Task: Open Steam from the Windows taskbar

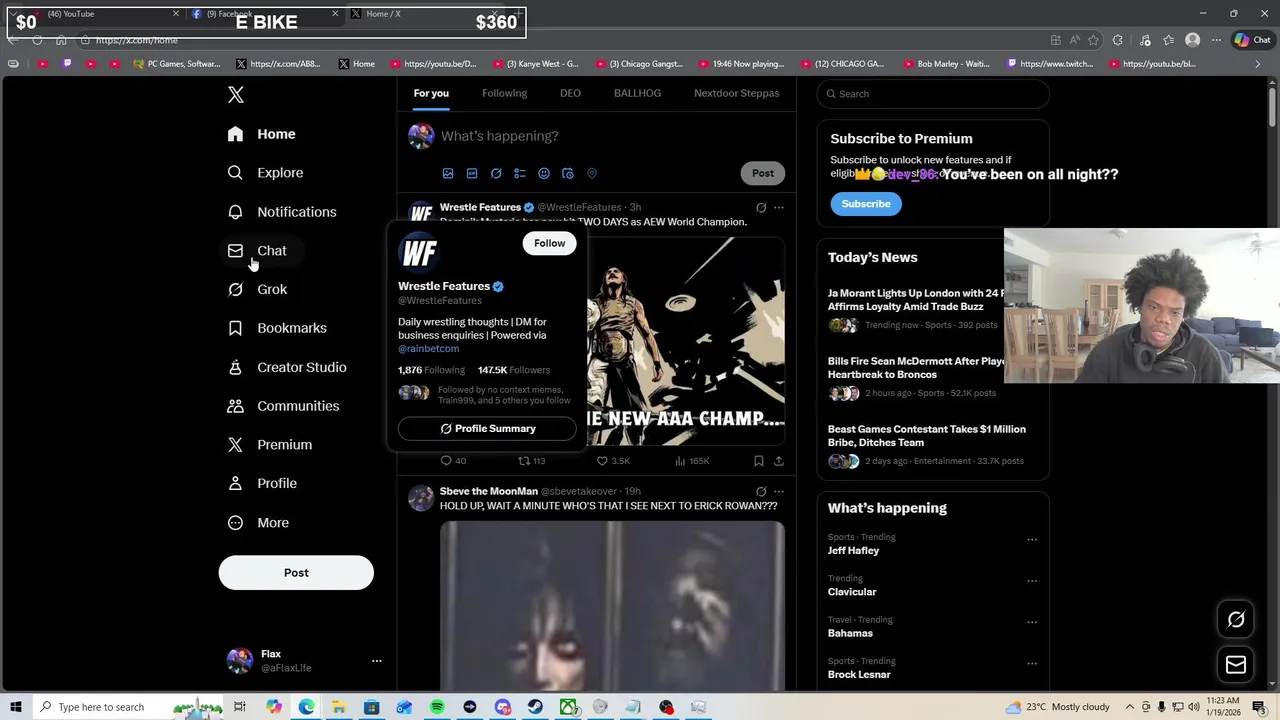Action: [535, 707]
